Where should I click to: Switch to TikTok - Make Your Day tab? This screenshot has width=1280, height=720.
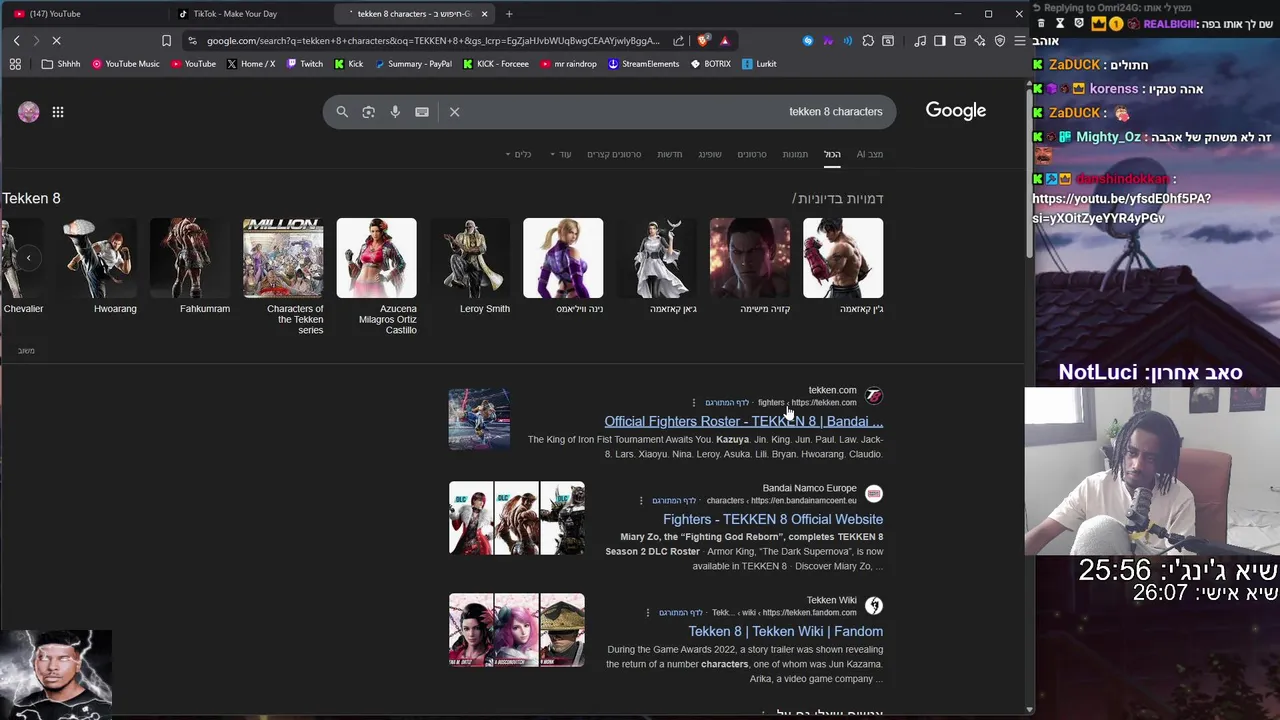[x=250, y=14]
